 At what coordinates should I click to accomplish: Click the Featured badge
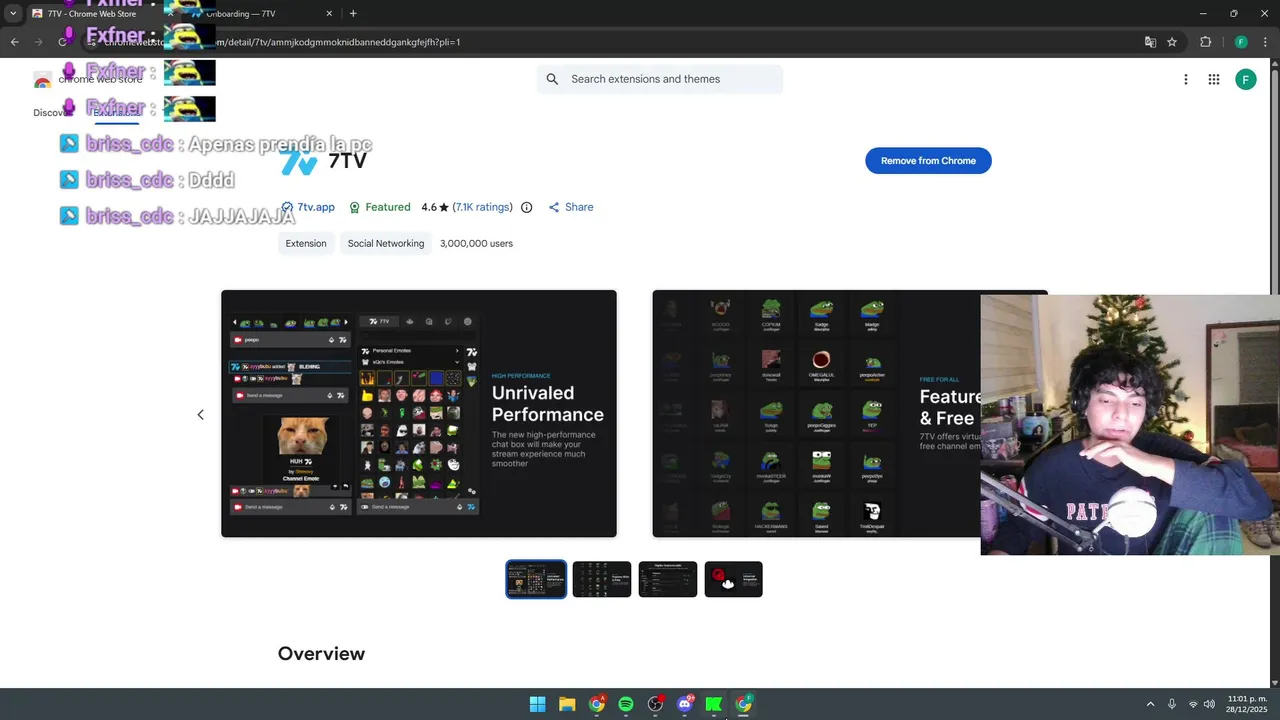point(379,207)
